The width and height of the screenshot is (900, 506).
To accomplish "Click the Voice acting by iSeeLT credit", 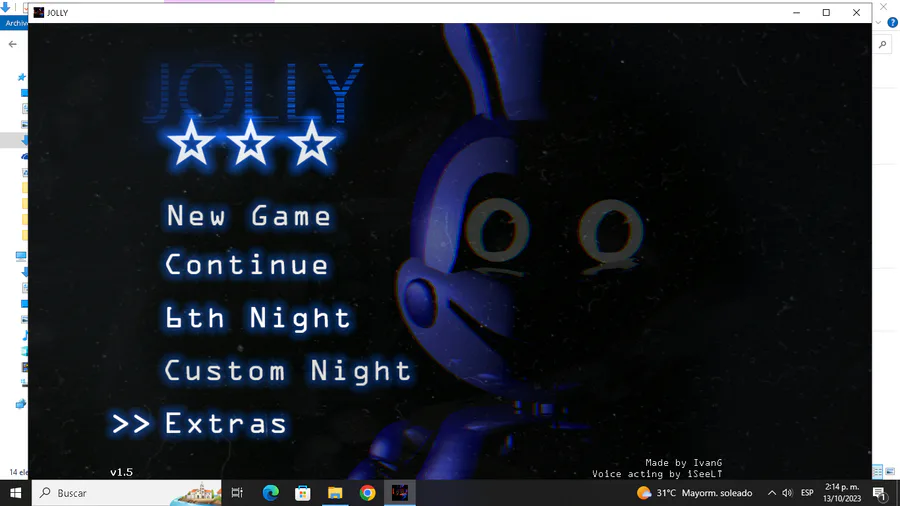I will tap(657, 474).
